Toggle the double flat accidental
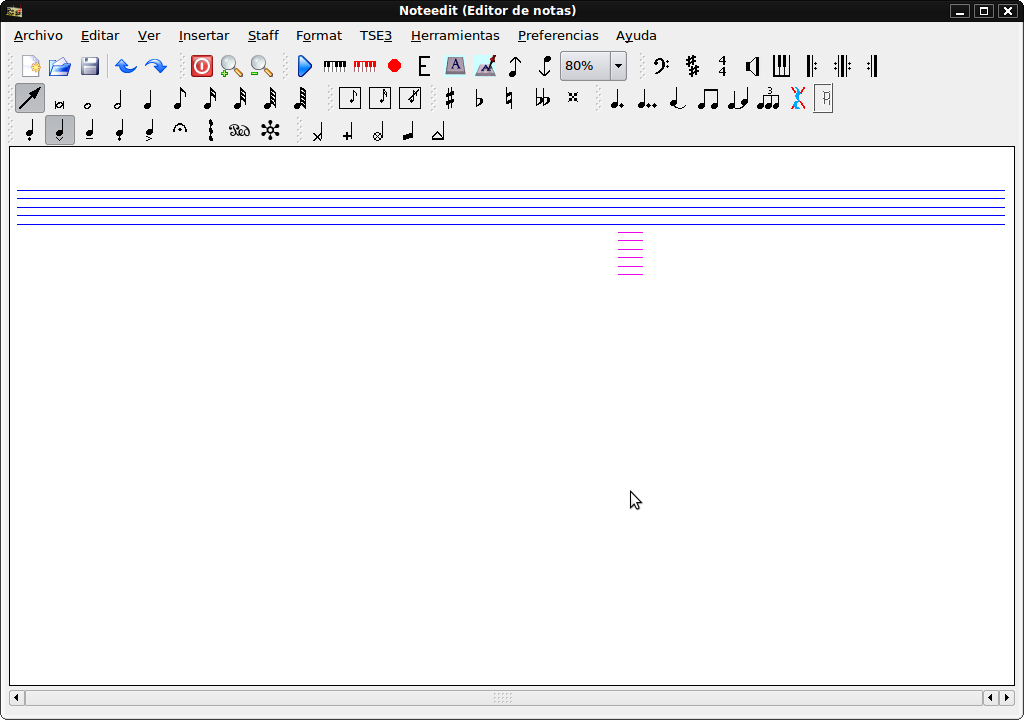 tap(542, 99)
